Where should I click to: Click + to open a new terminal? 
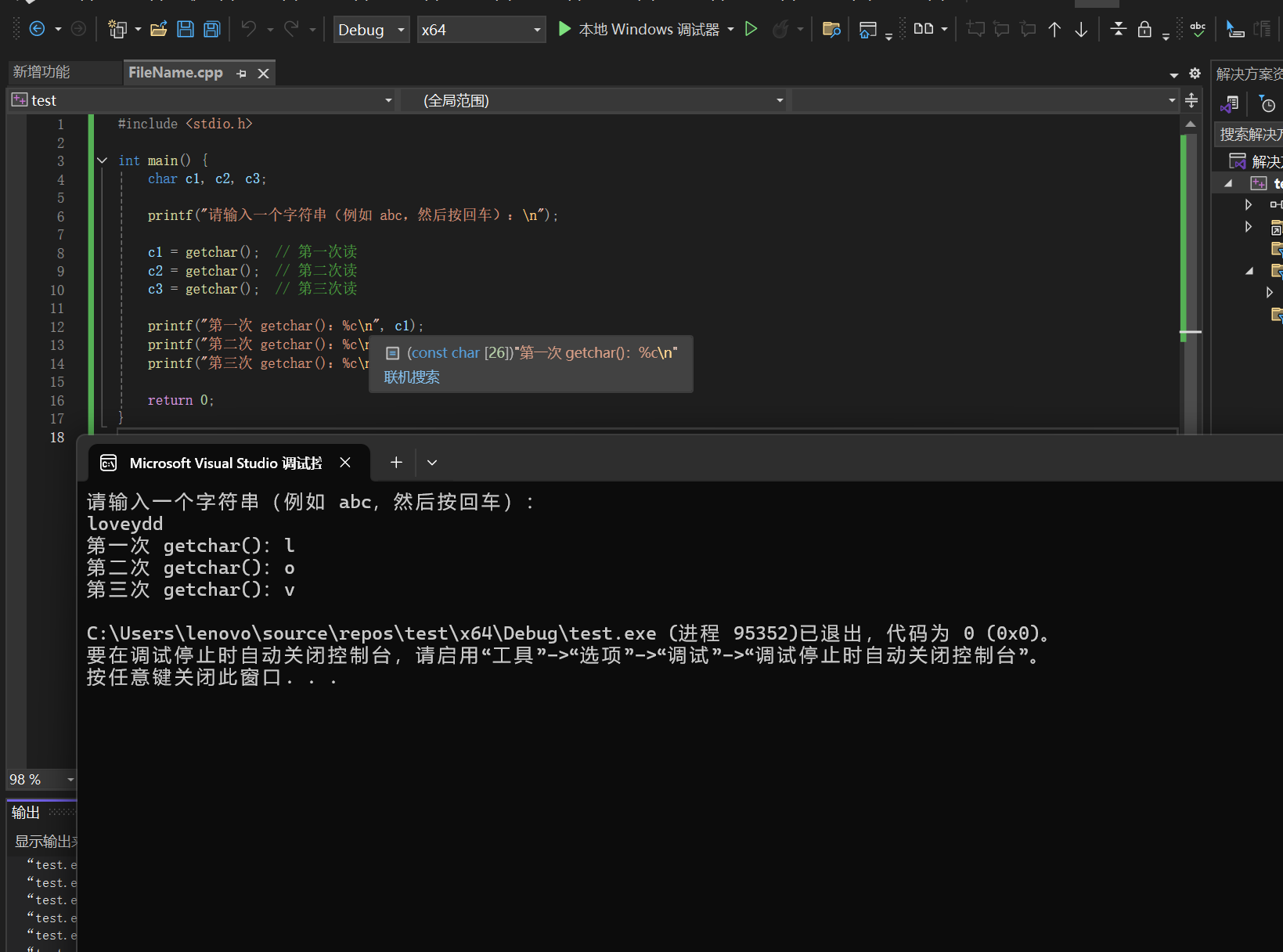pyautogui.click(x=395, y=462)
